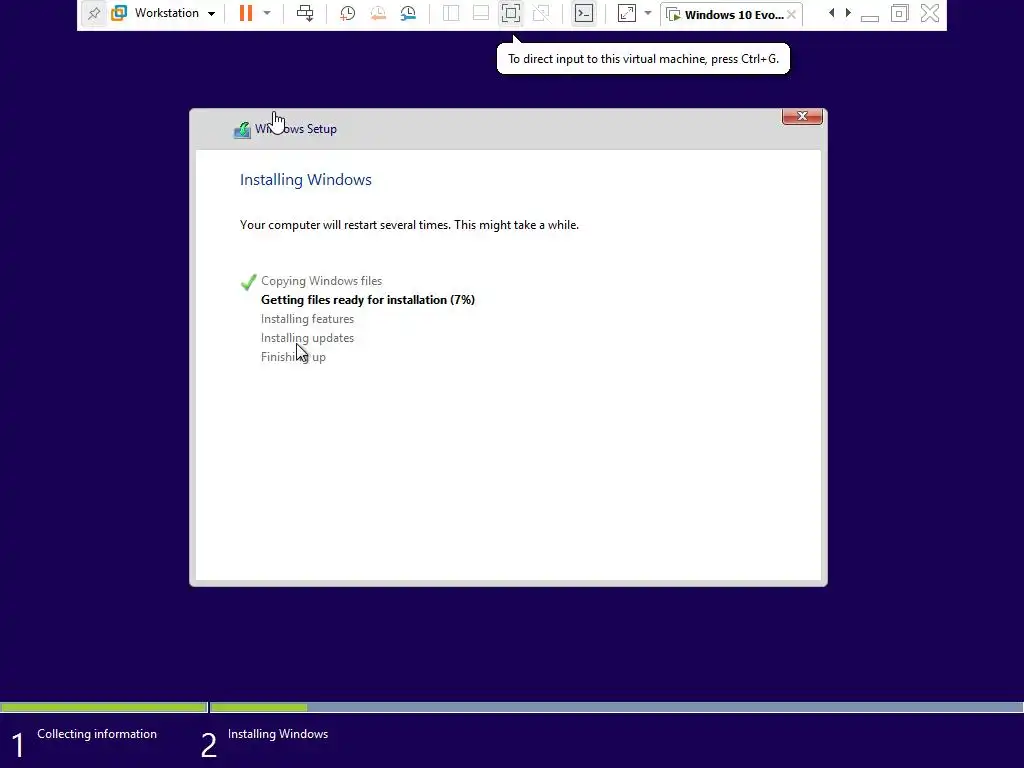Show or hide the thumbnail bar

481,13
